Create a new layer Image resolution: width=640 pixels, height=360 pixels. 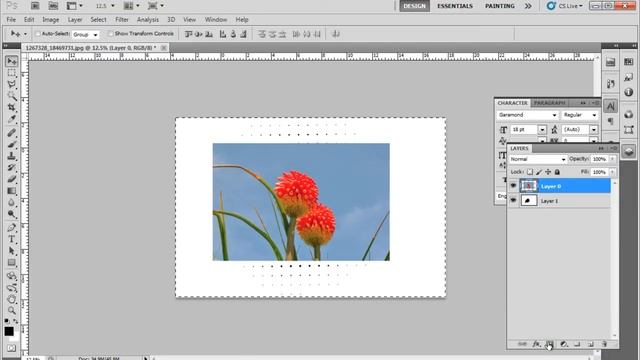tap(591, 344)
